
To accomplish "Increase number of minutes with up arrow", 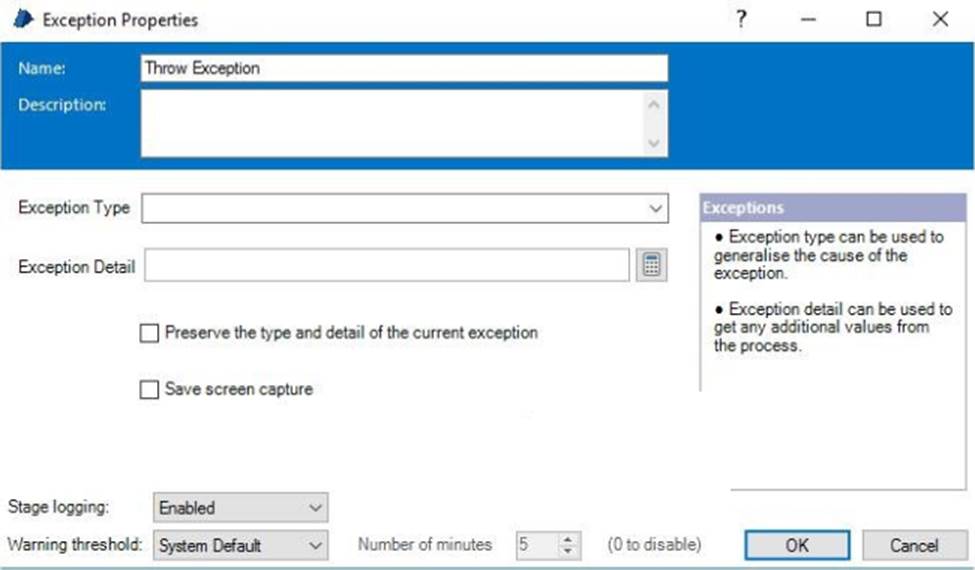I will pos(568,540).
